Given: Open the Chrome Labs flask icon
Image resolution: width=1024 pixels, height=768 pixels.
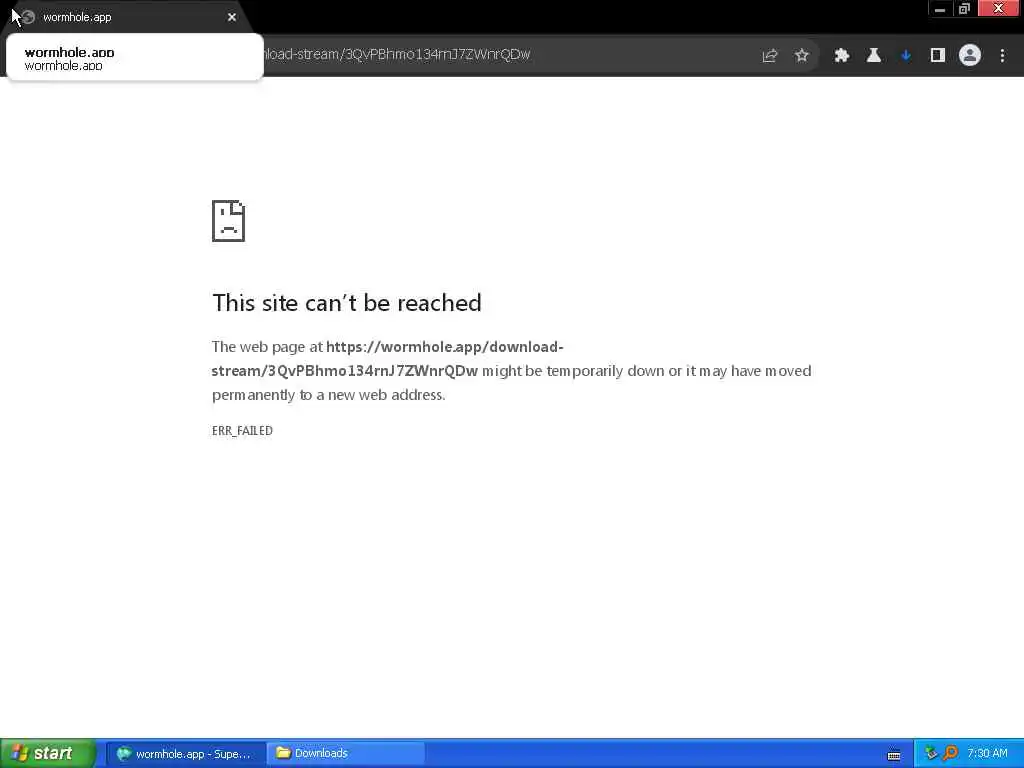Looking at the screenshot, I should coord(874,56).
